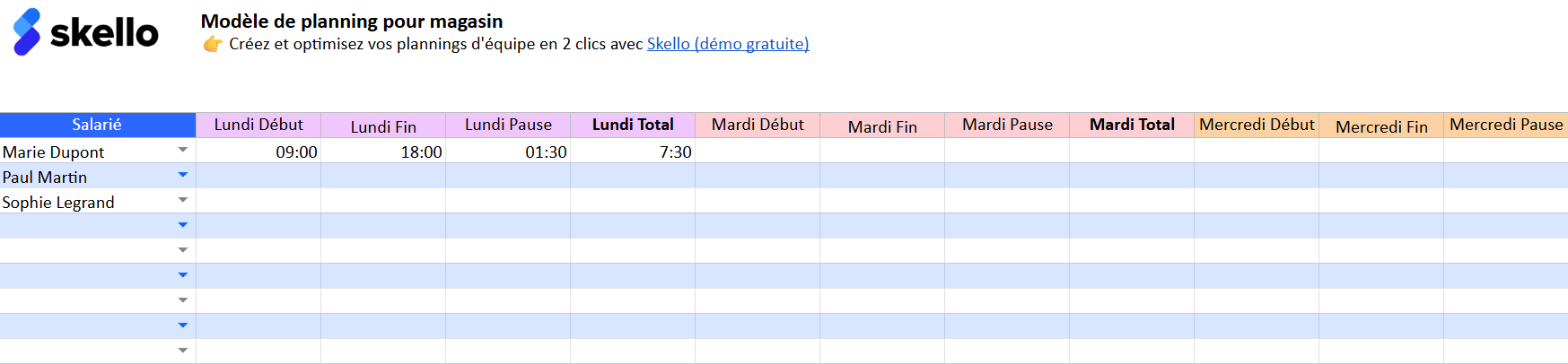1568x364 pixels.
Task: Open the last row's employee dropdown arrow
Action: click(x=183, y=351)
